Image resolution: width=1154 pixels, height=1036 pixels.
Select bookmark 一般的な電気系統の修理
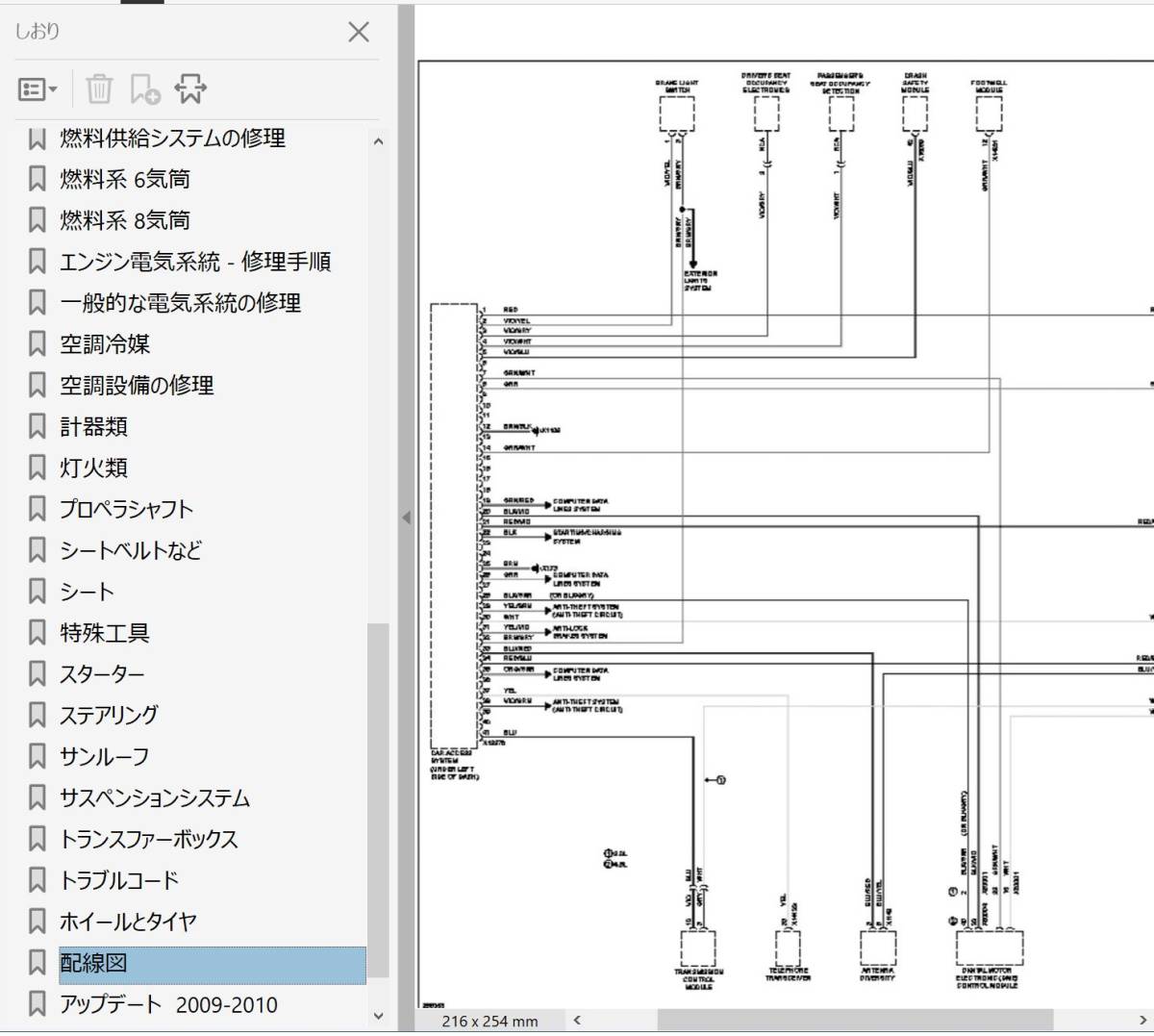(181, 303)
